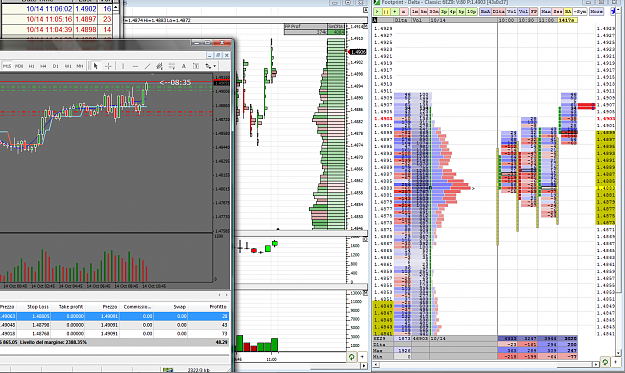Toggle the first Vol footprint mode button
625x373 pixels.
pos(511,12)
